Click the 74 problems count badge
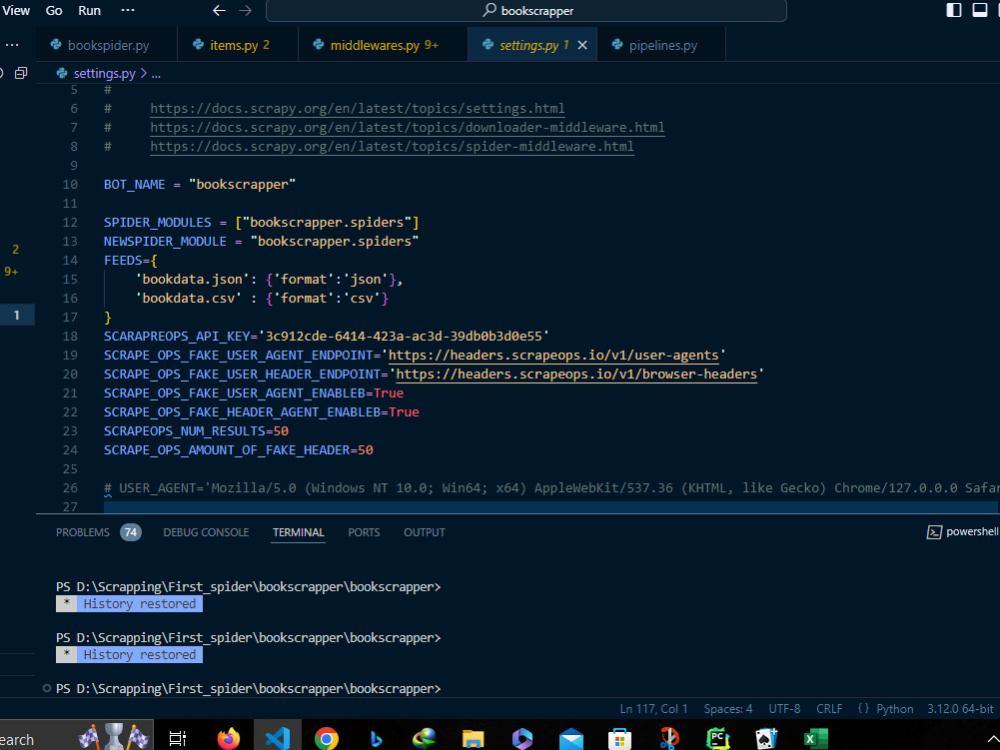Viewport: 1000px width, 750px height. (x=131, y=533)
